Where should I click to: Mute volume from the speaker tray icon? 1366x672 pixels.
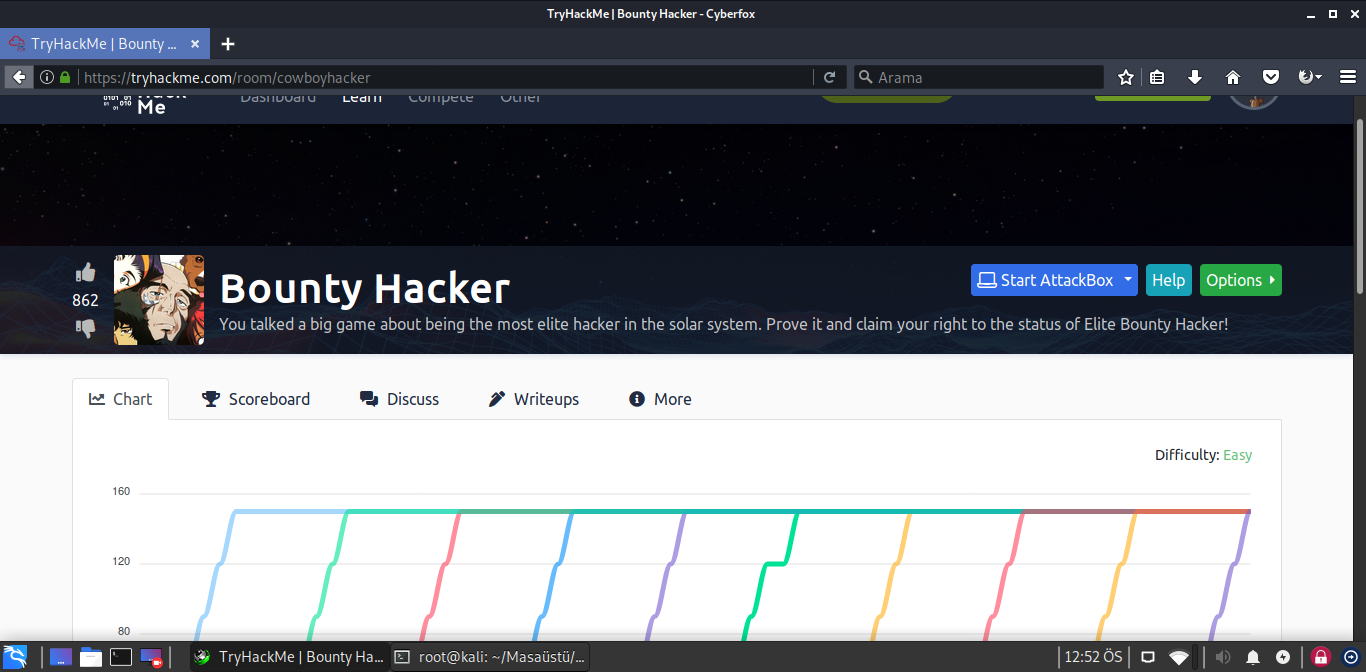point(1223,657)
